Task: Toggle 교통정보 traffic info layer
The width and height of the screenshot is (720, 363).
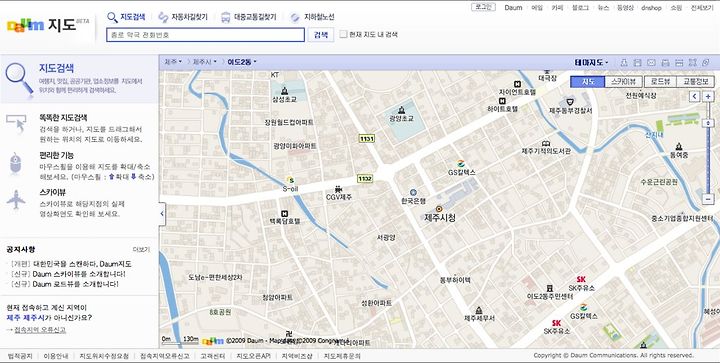Action: [x=695, y=82]
